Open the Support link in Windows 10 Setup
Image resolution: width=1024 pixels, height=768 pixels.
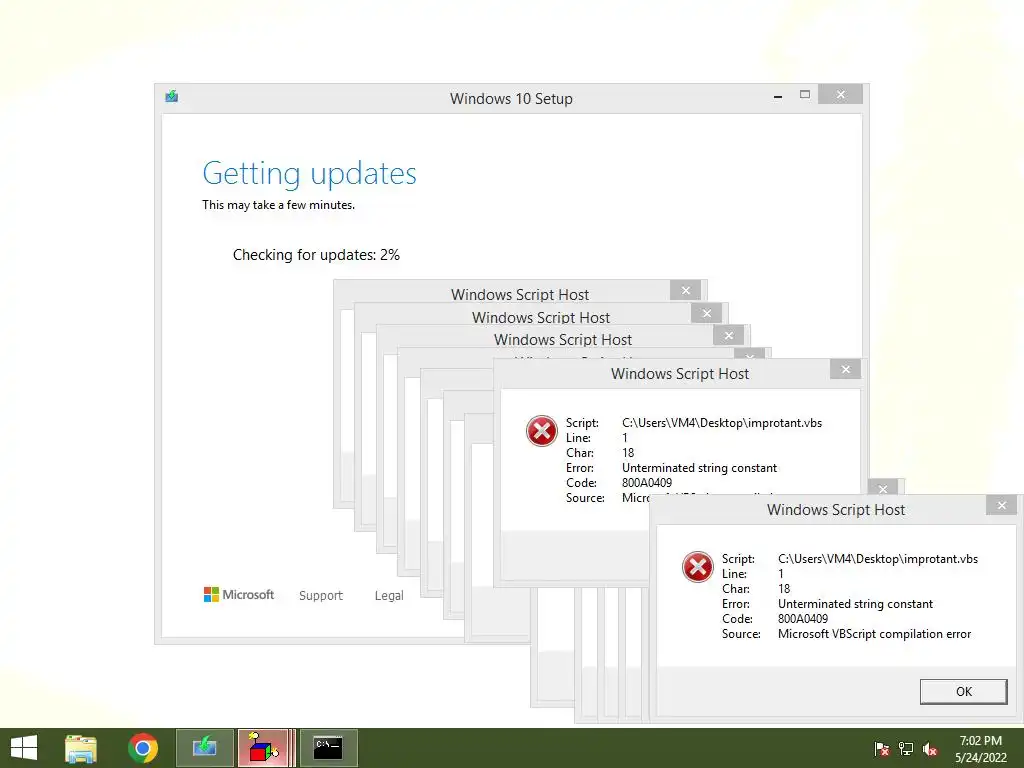click(321, 596)
